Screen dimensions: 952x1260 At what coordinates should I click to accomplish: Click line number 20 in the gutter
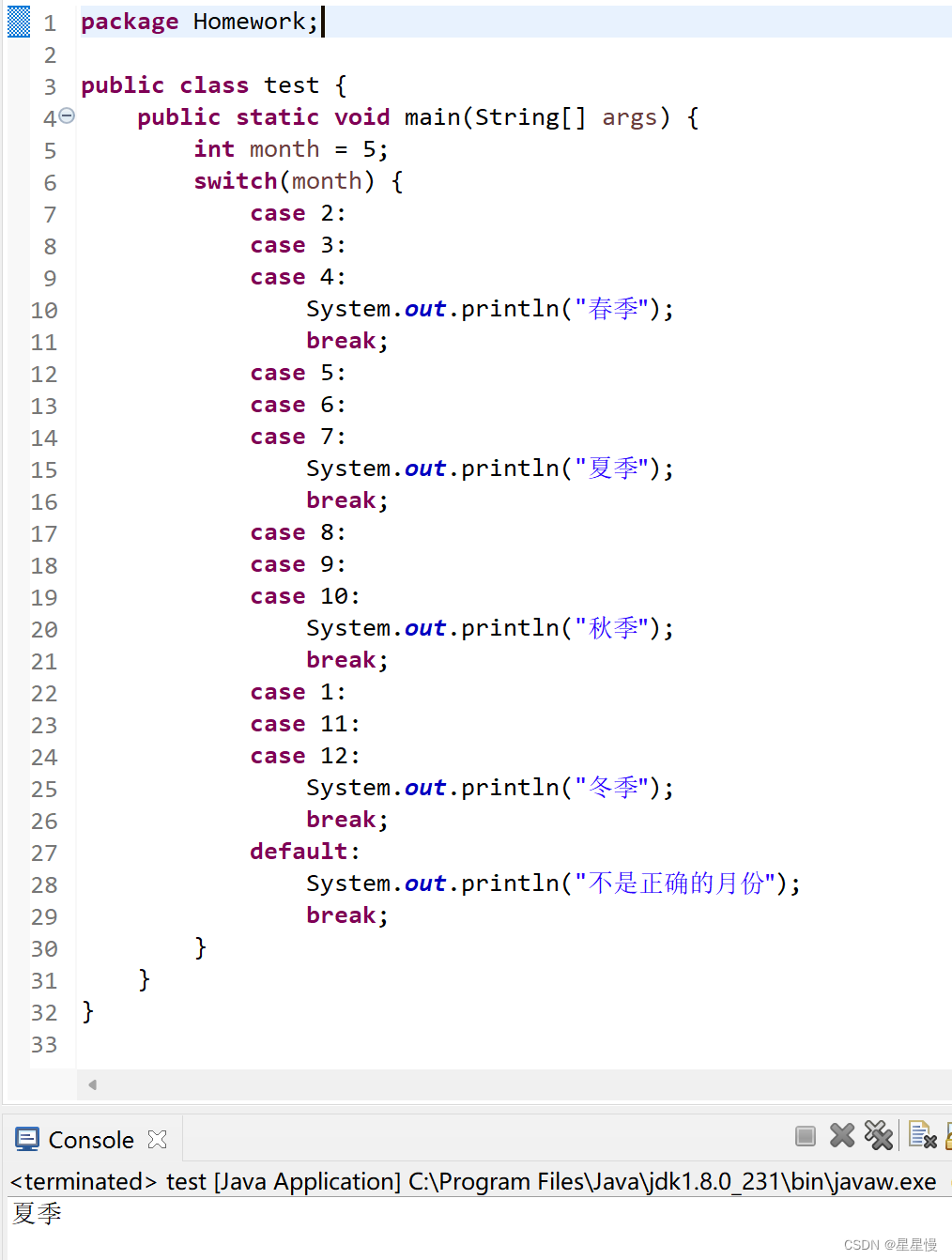(x=44, y=629)
